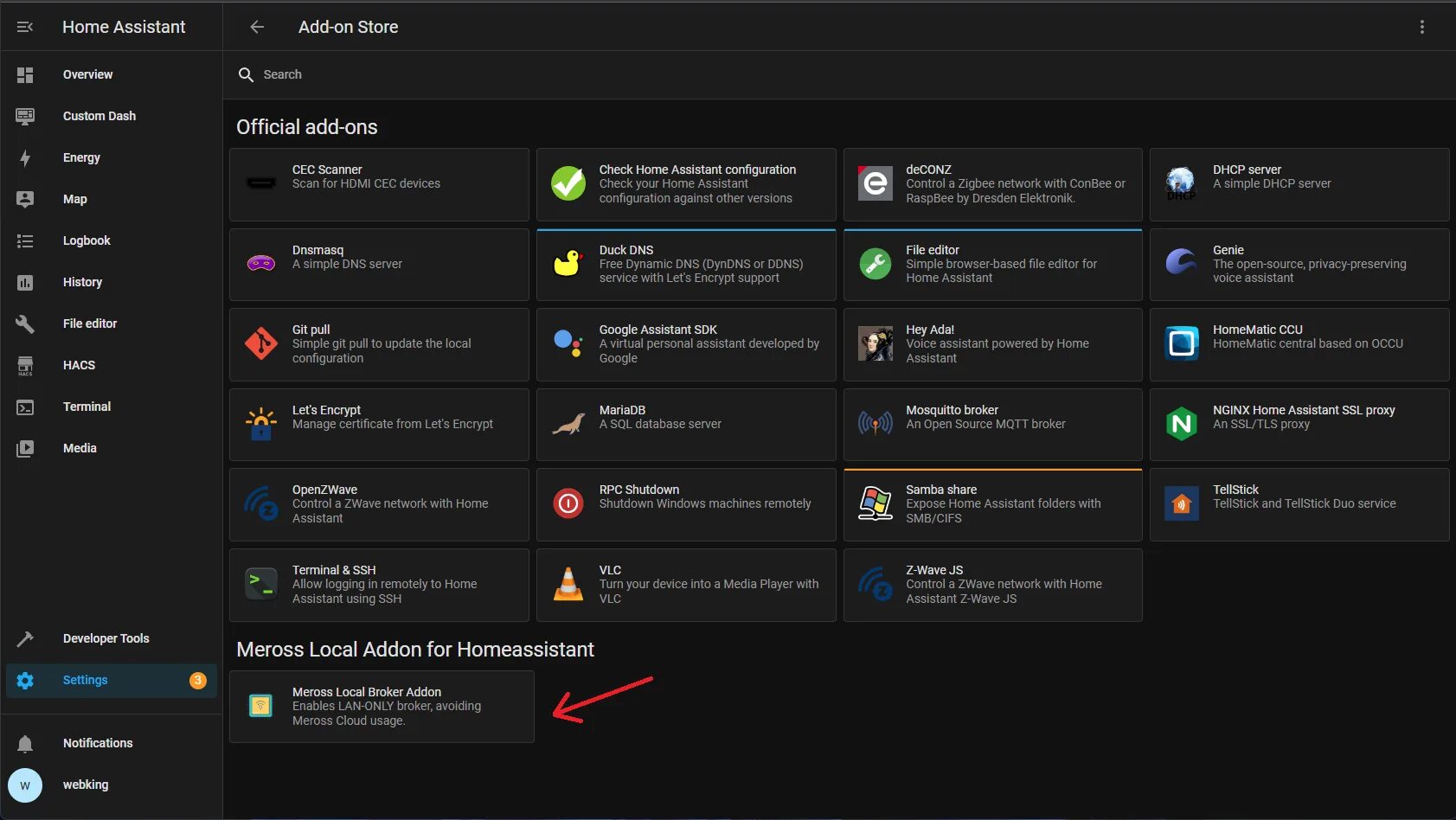This screenshot has width=1456, height=820.
Task: Open the webking user profile avatar
Action: [25, 785]
